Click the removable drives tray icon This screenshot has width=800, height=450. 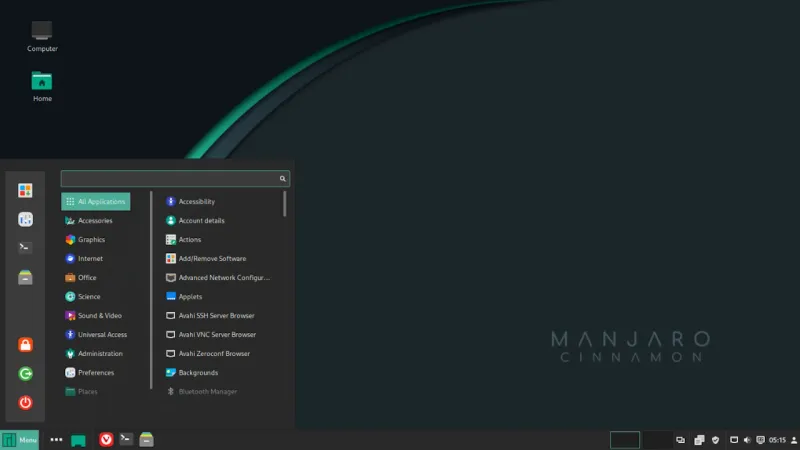pyautogui.click(x=734, y=440)
